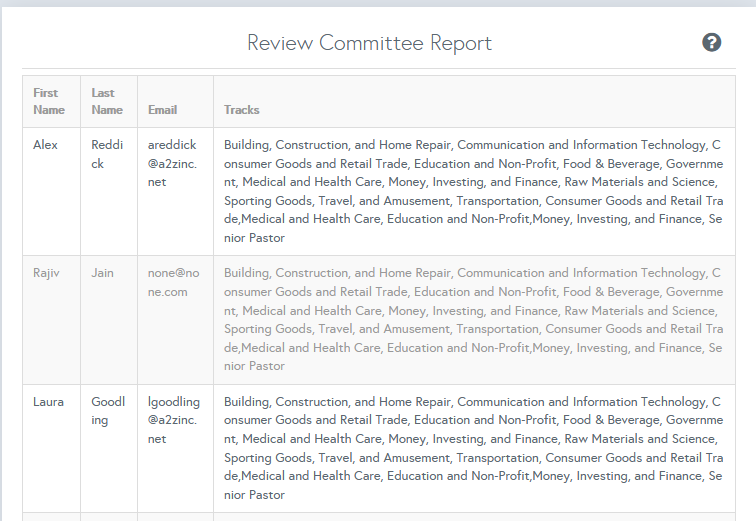Click the Reddick last name cell

click(x=107, y=154)
